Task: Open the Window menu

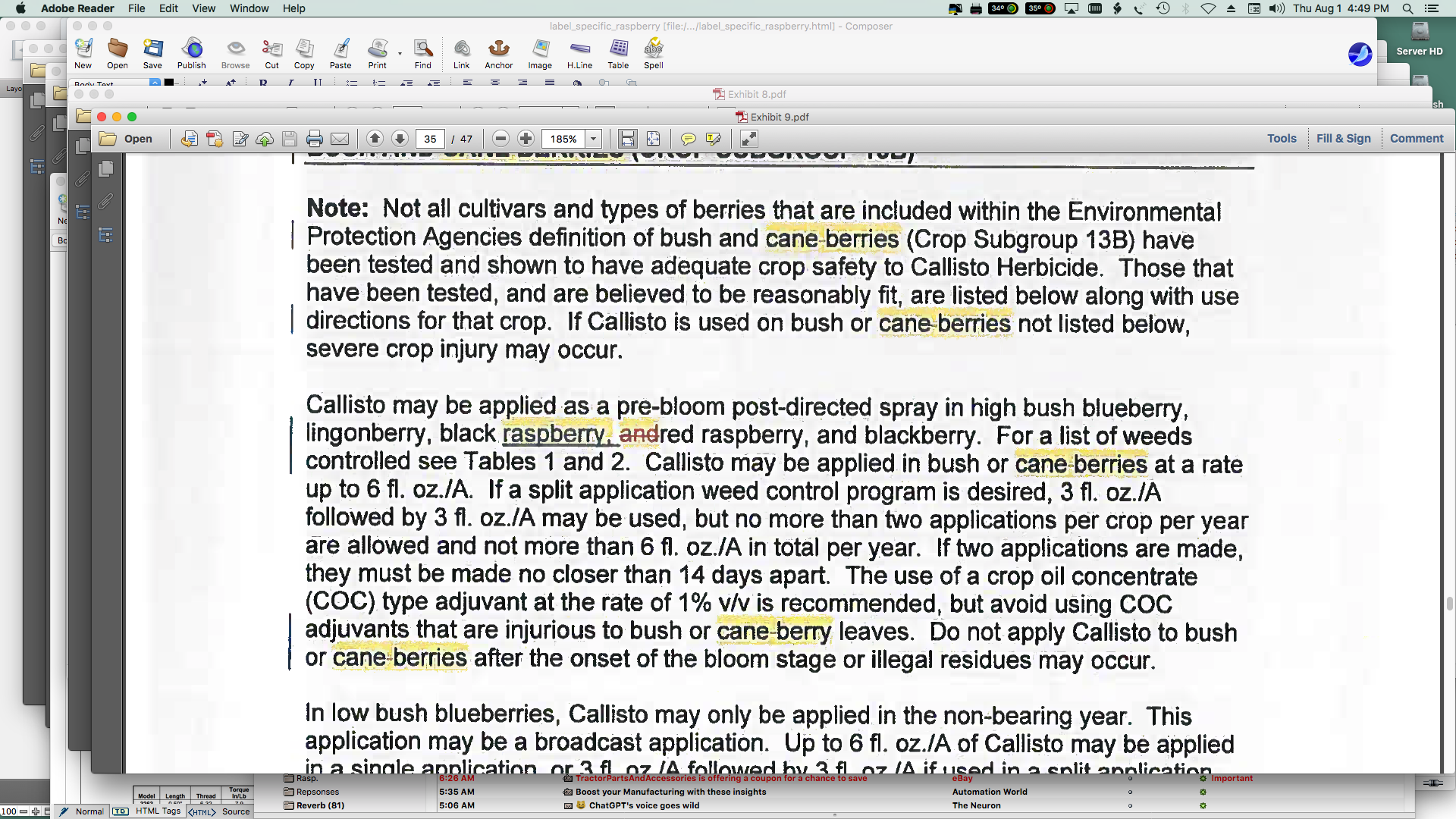Action: tap(249, 8)
